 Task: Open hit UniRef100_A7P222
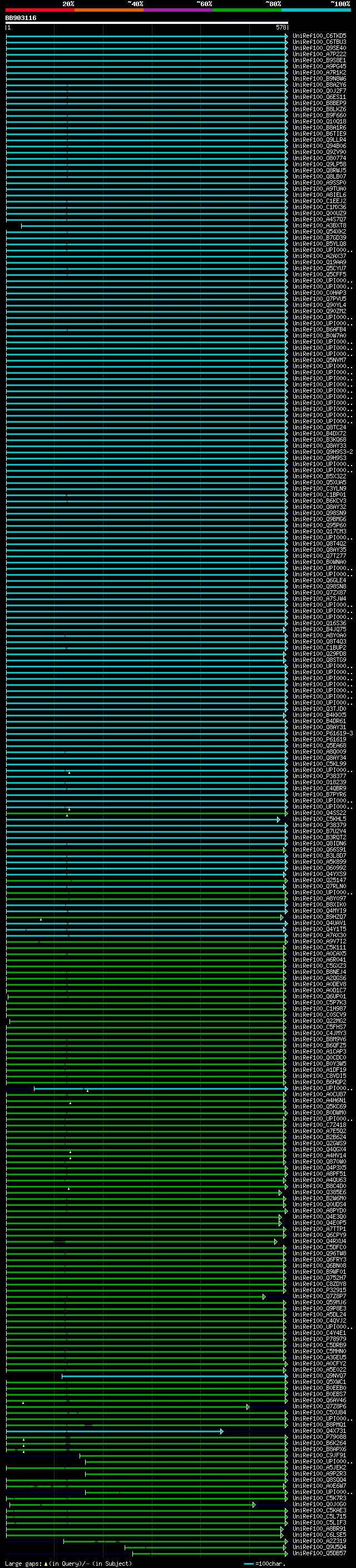pyautogui.click(x=319, y=54)
